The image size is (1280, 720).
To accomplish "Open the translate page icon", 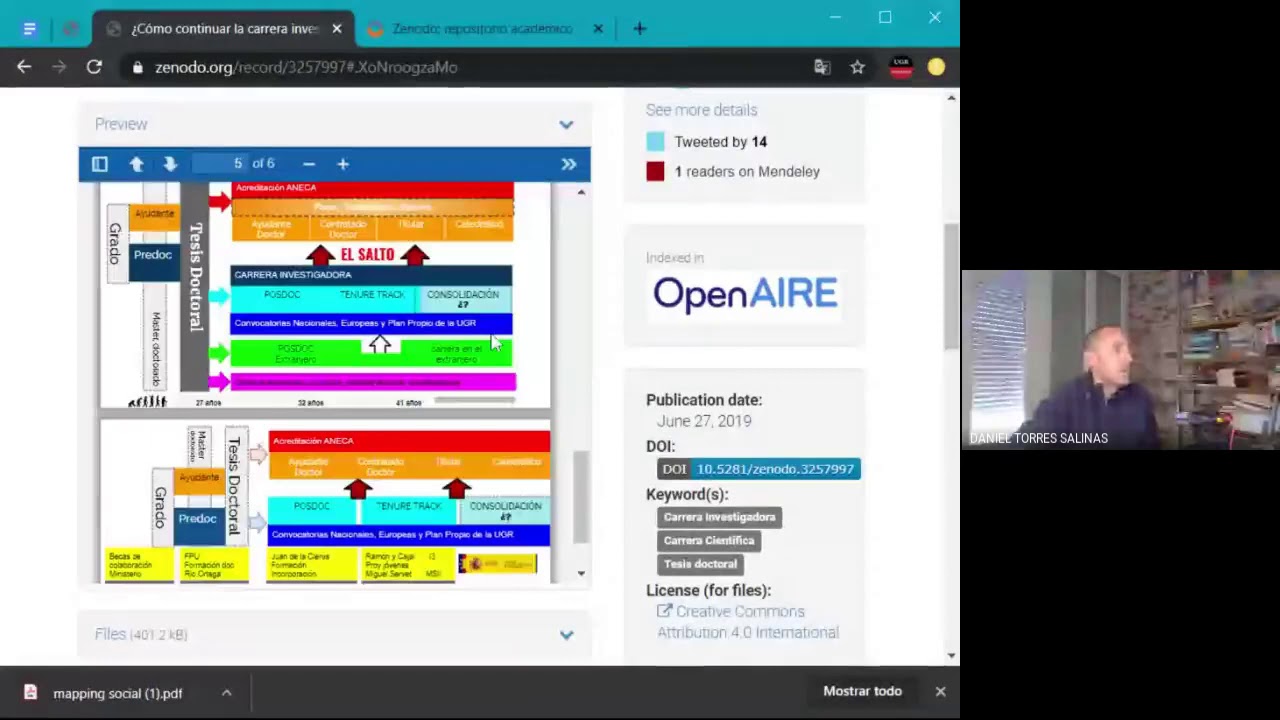I will [x=822, y=67].
